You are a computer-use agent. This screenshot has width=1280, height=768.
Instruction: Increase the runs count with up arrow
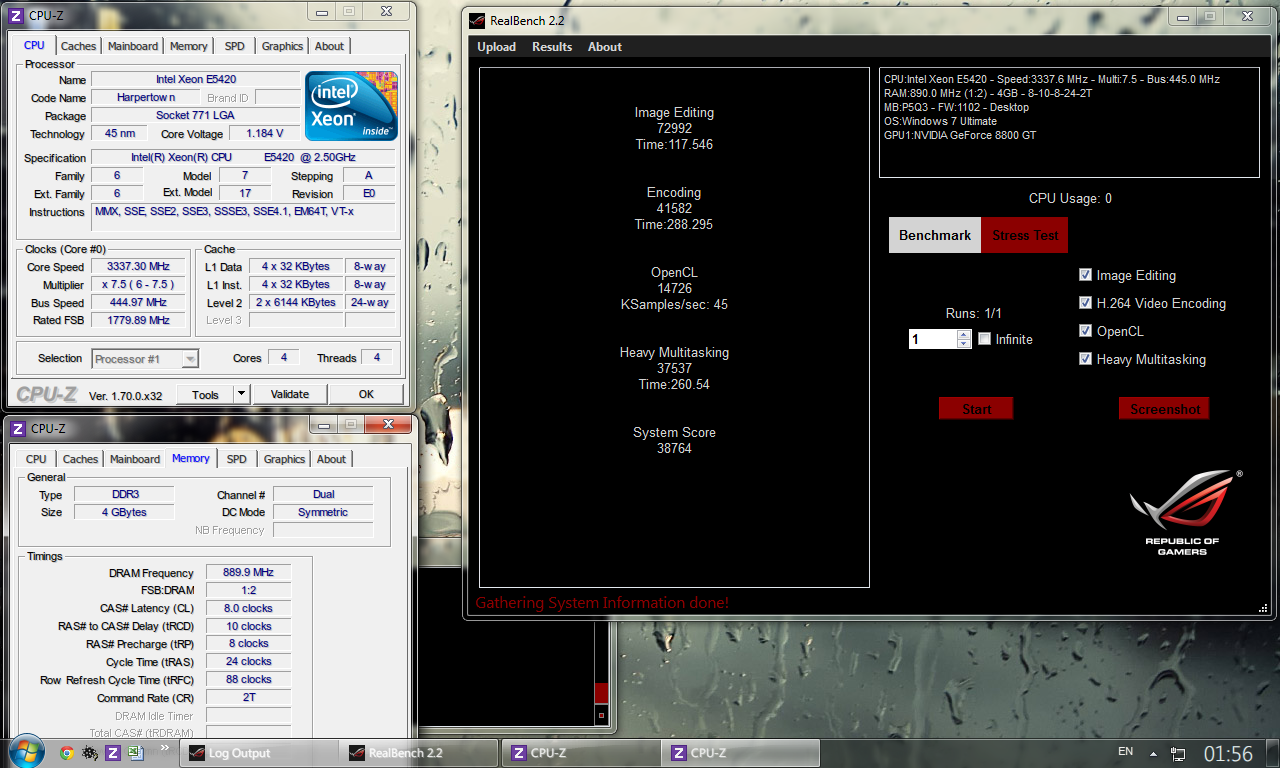pyautogui.click(x=964, y=335)
